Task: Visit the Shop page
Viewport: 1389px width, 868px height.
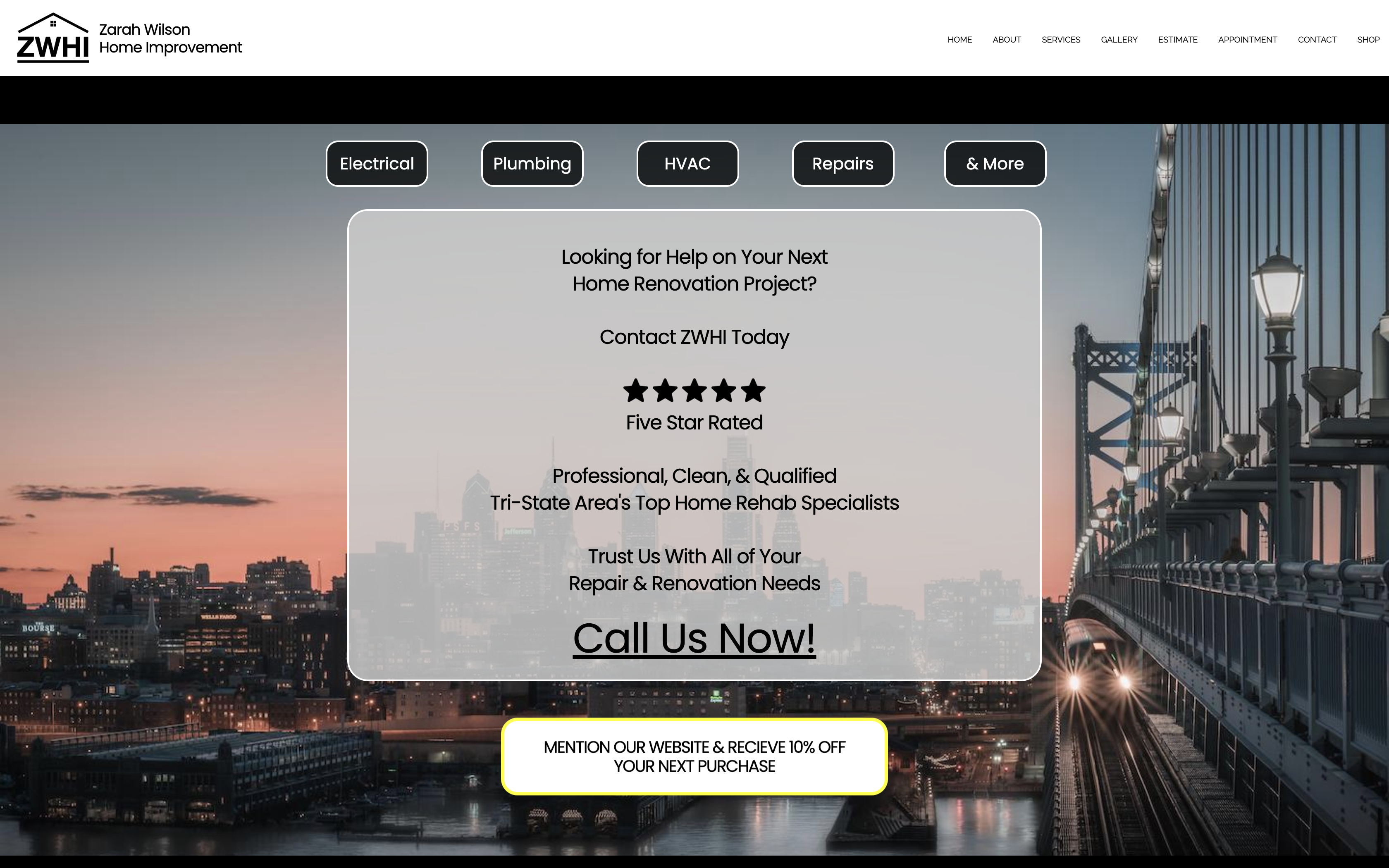Action: pyautogui.click(x=1368, y=40)
